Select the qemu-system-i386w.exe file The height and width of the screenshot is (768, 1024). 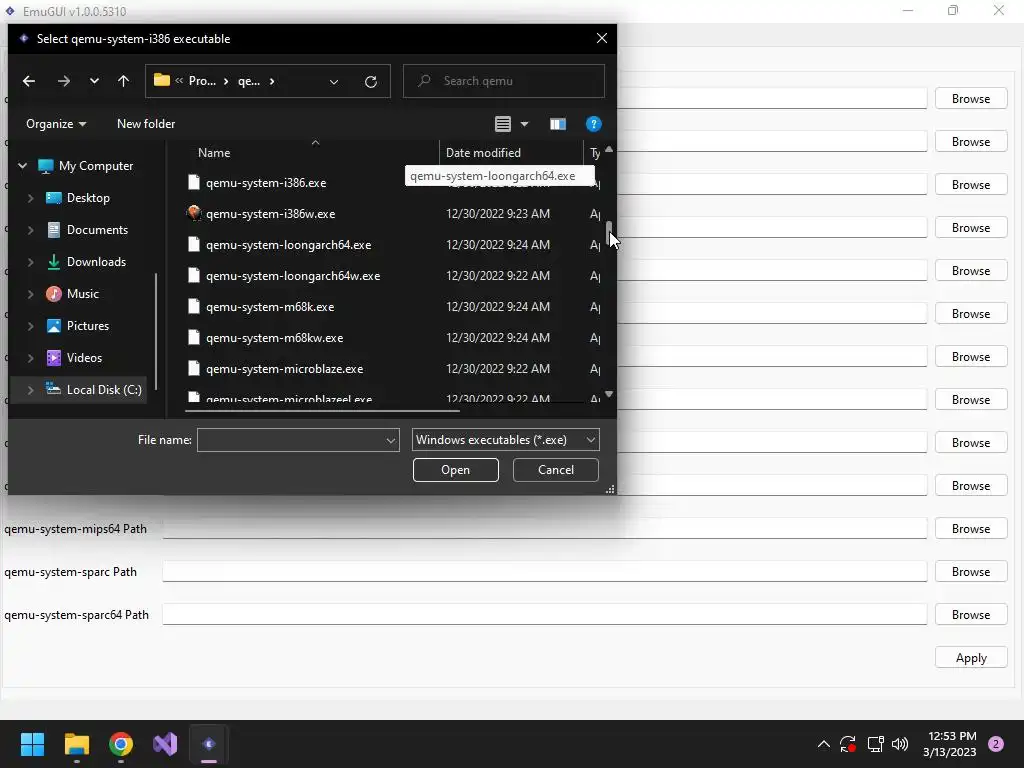270,214
